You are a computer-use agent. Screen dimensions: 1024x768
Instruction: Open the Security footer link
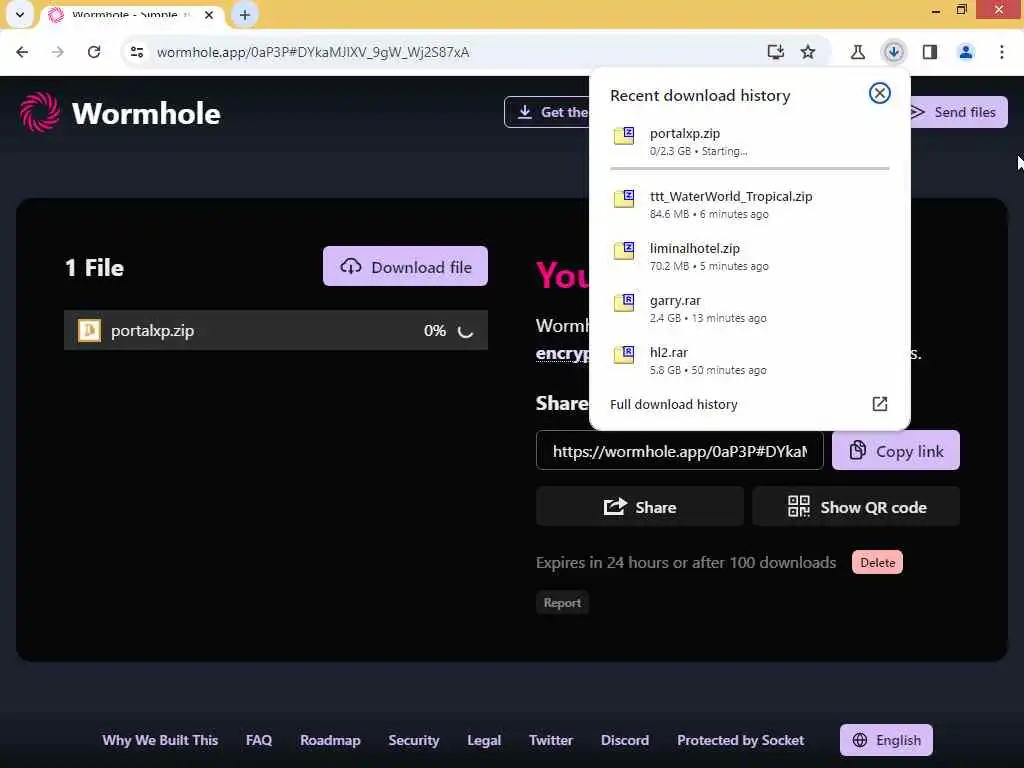(x=413, y=740)
